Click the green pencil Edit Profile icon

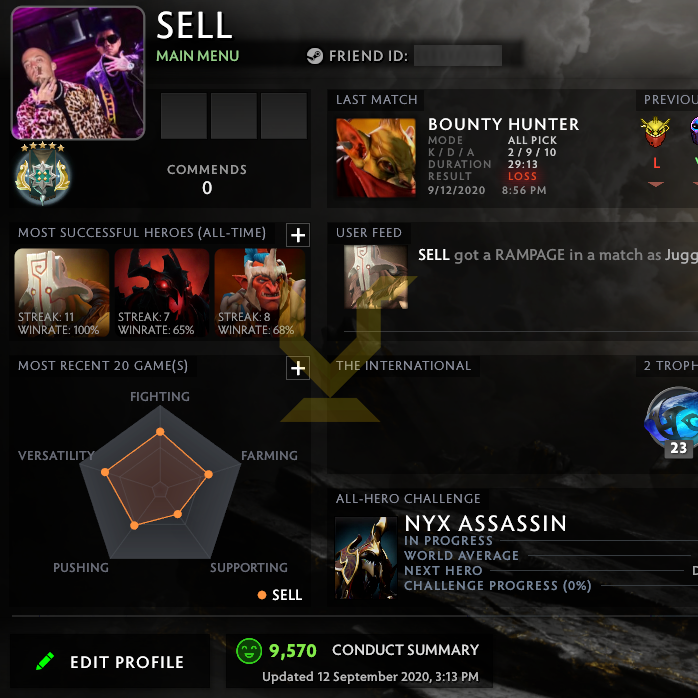click(45, 661)
